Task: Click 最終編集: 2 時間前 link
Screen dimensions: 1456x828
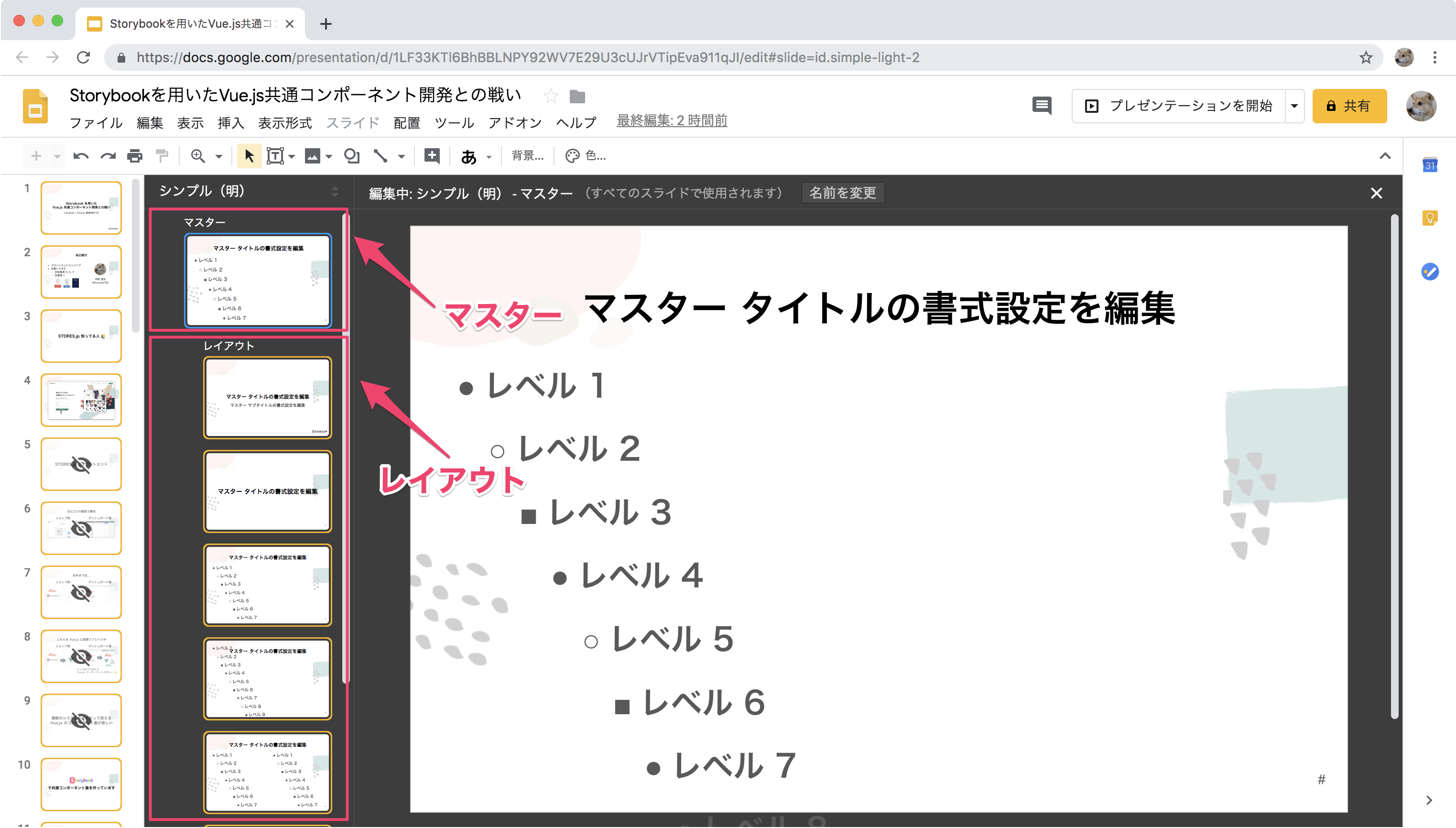Action: click(x=672, y=120)
